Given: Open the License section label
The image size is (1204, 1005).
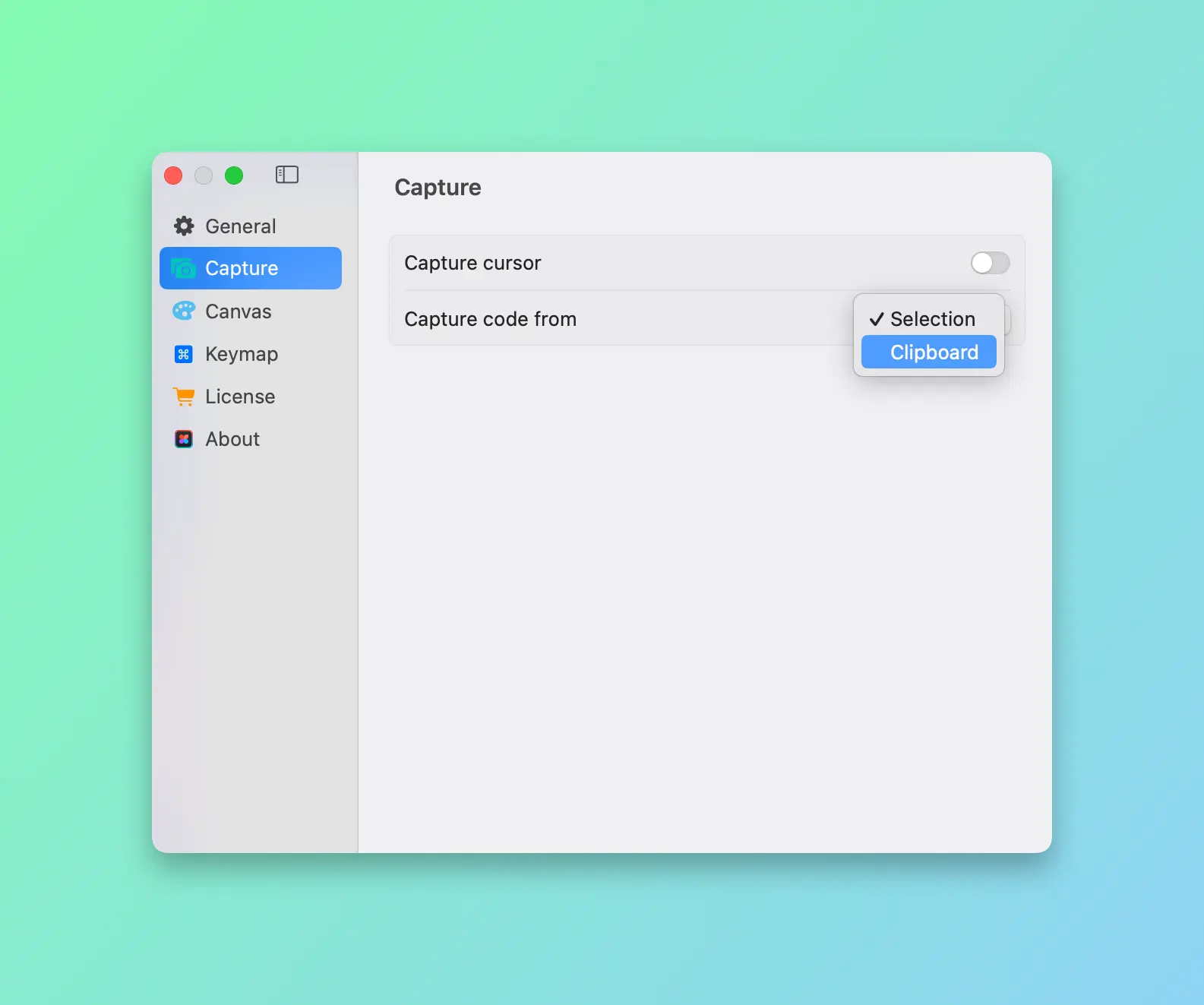Looking at the screenshot, I should [240, 397].
